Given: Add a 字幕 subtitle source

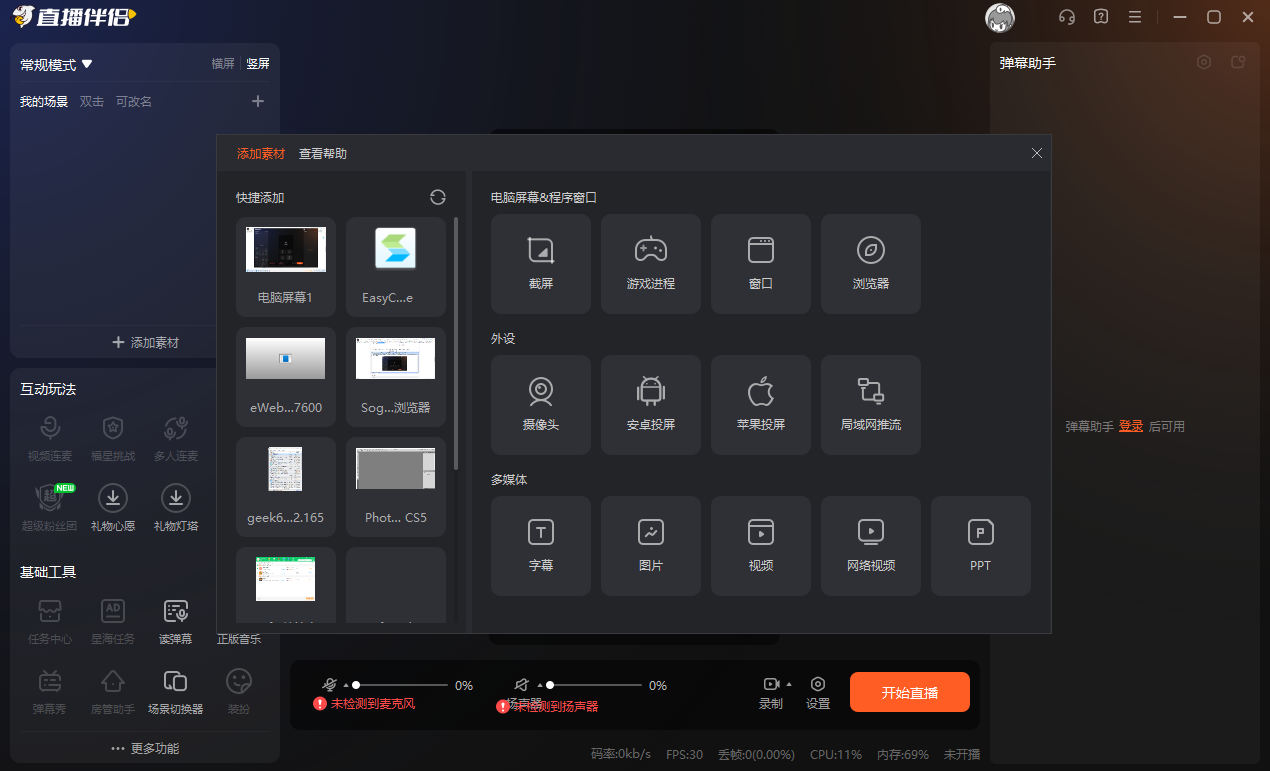Looking at the screenshot, I should point(540,545).
